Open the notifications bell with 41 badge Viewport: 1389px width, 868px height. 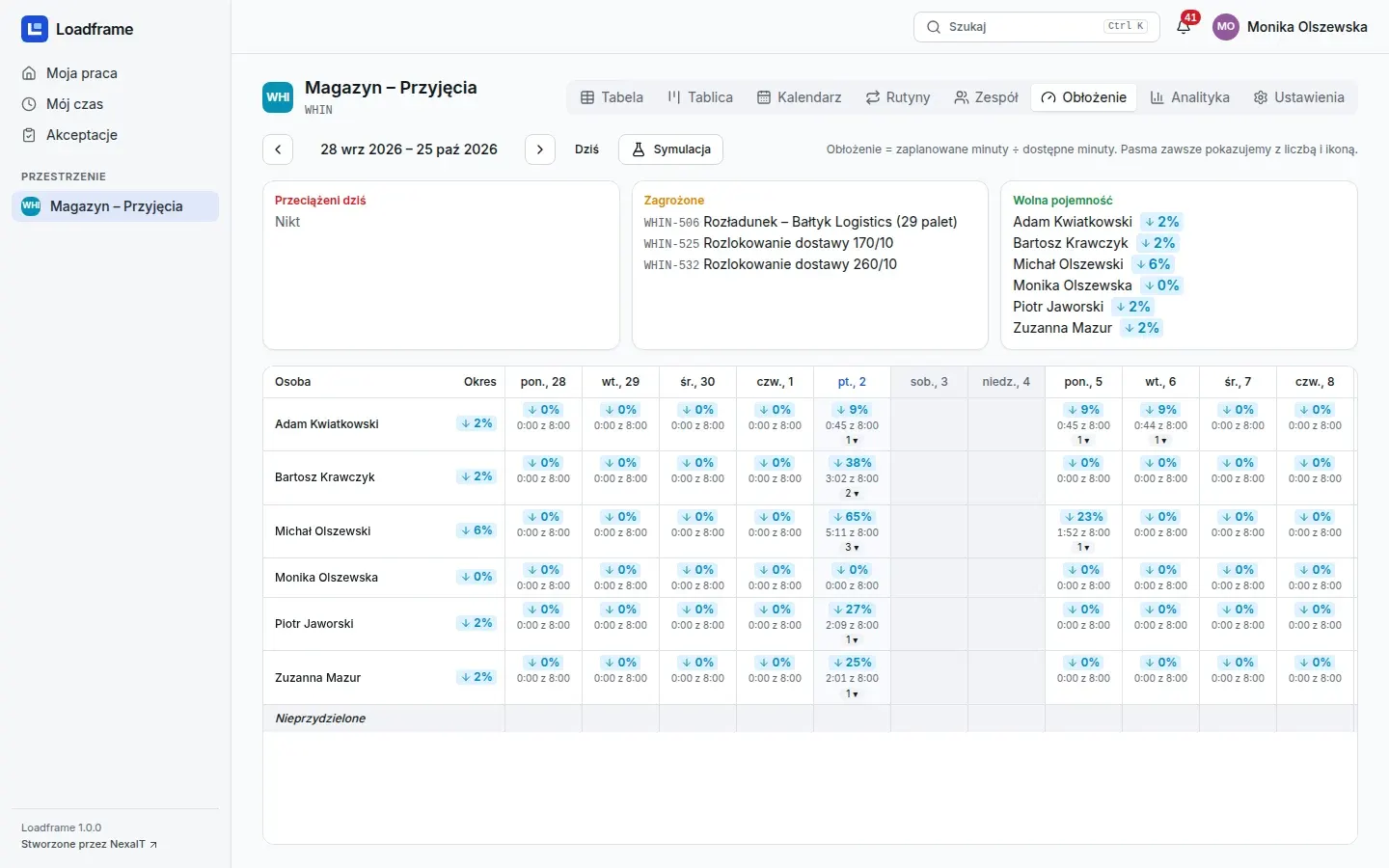(x=1184, y=27)
